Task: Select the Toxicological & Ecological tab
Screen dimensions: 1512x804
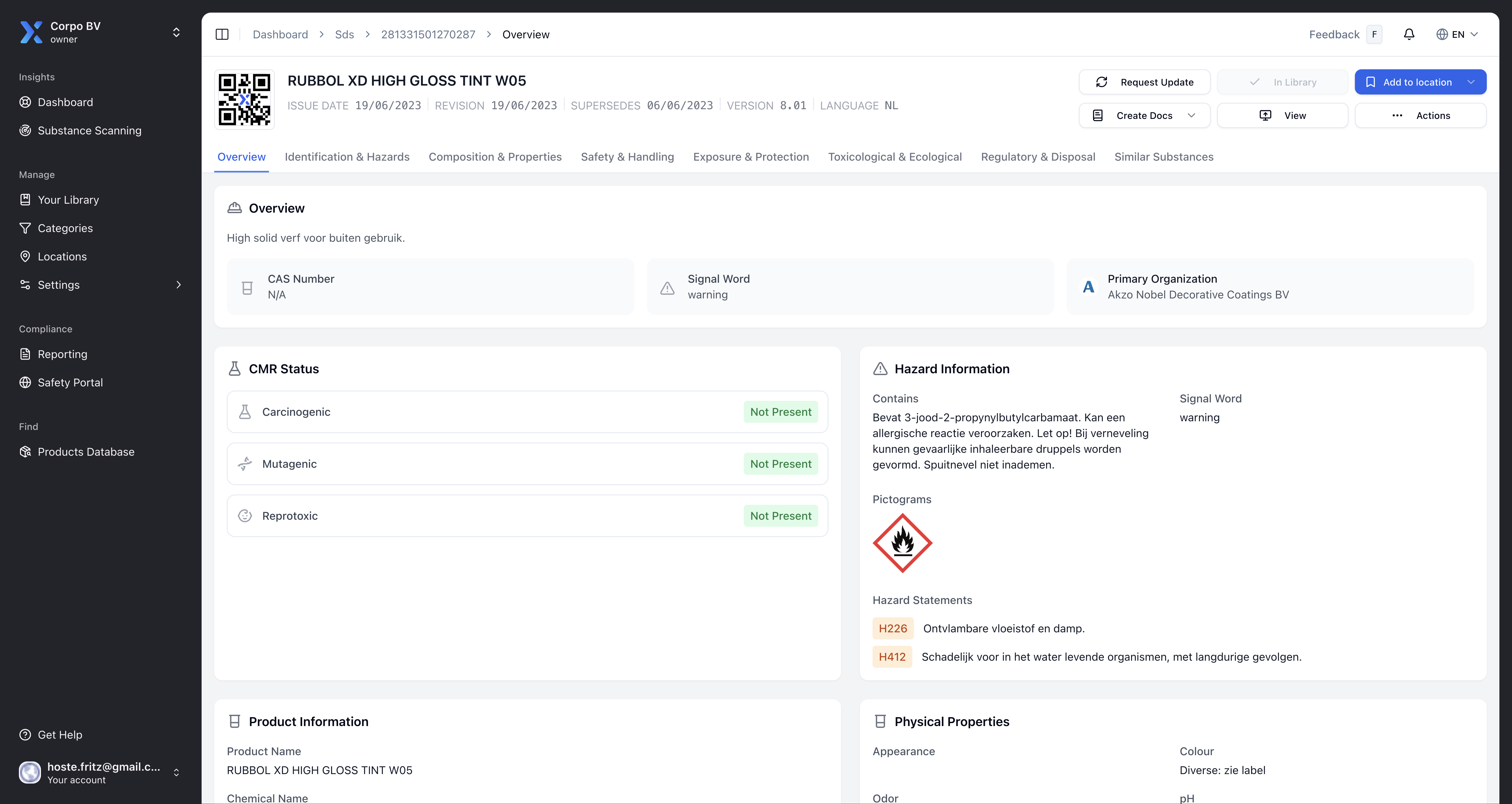Action: coord(895,157)
